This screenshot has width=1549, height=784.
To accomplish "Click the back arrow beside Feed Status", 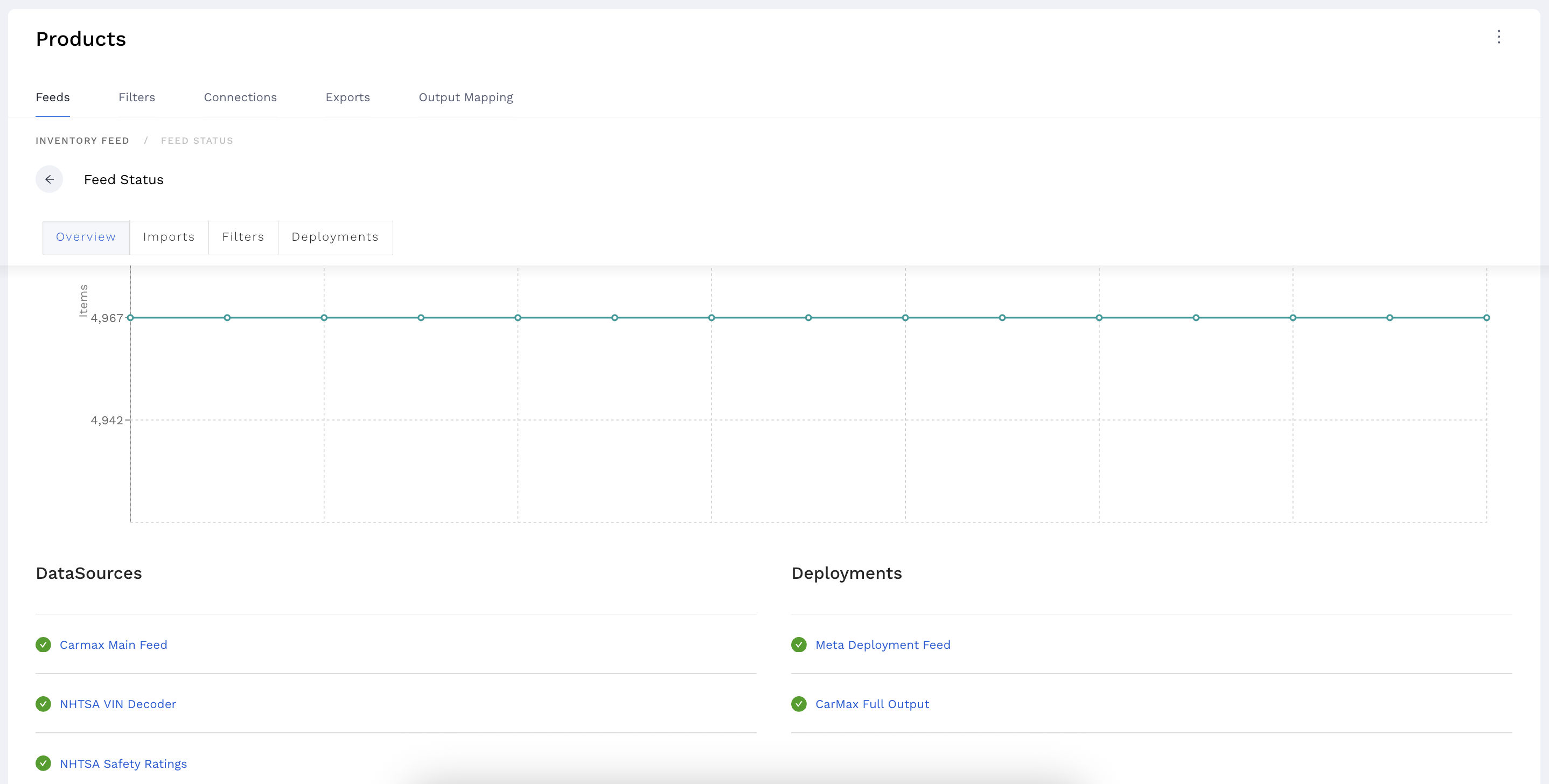I will [x=50, y=179].
